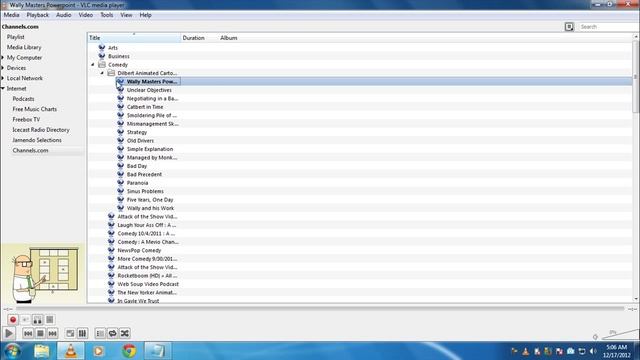This screenshot has width=640, height=360.
Task: Open the Help menu
Action: point(145,15)
